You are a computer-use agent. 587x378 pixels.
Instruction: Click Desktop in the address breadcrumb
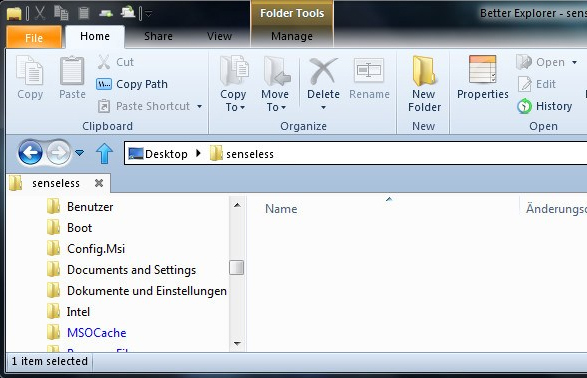tap(158, 154)
